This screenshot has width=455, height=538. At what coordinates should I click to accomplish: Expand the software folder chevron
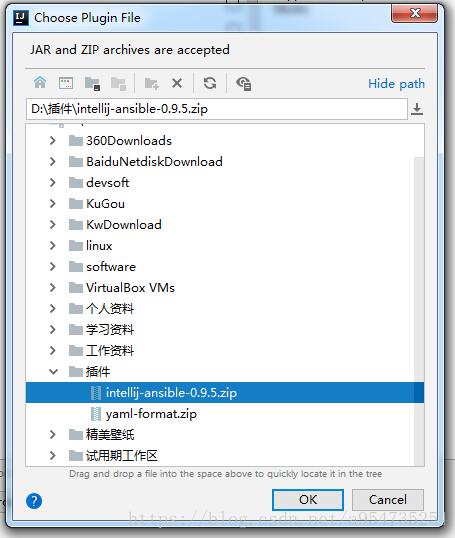52,267
